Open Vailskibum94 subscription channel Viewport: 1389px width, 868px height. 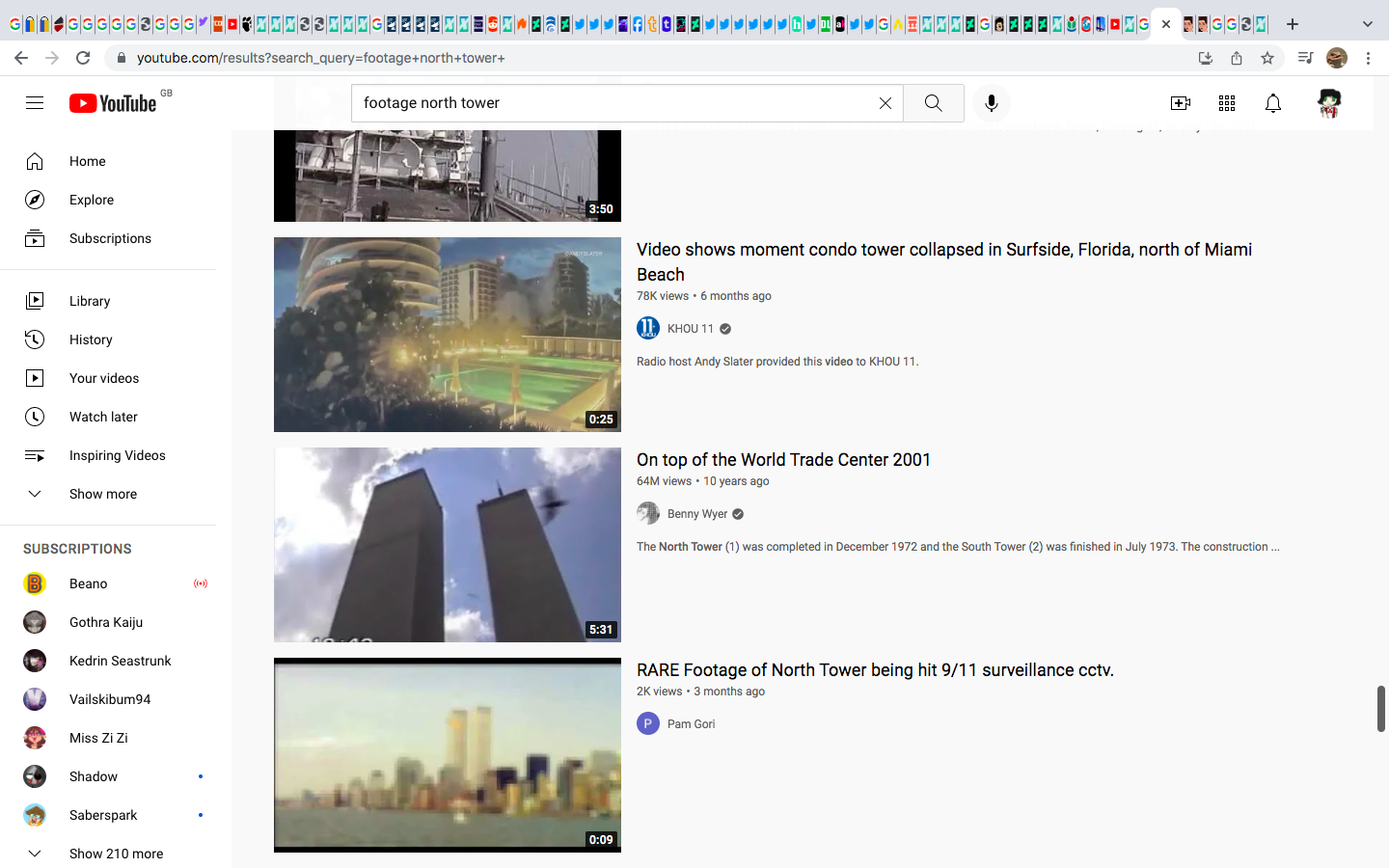click(108, 699)
